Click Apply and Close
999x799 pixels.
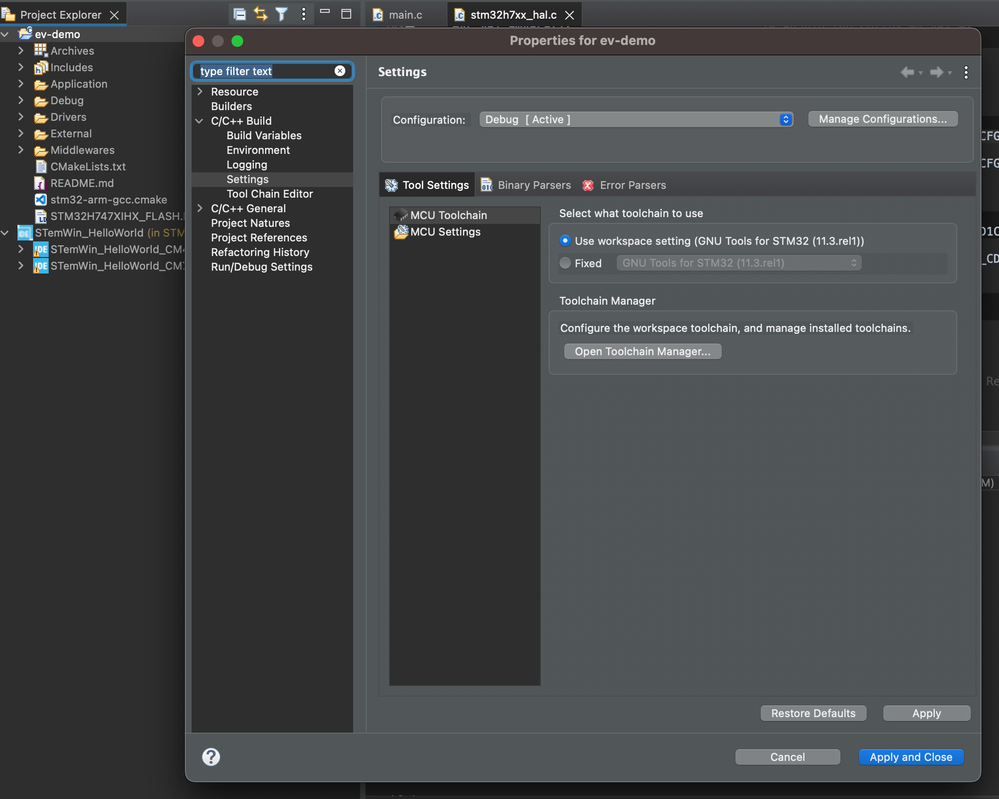(910, 757)
